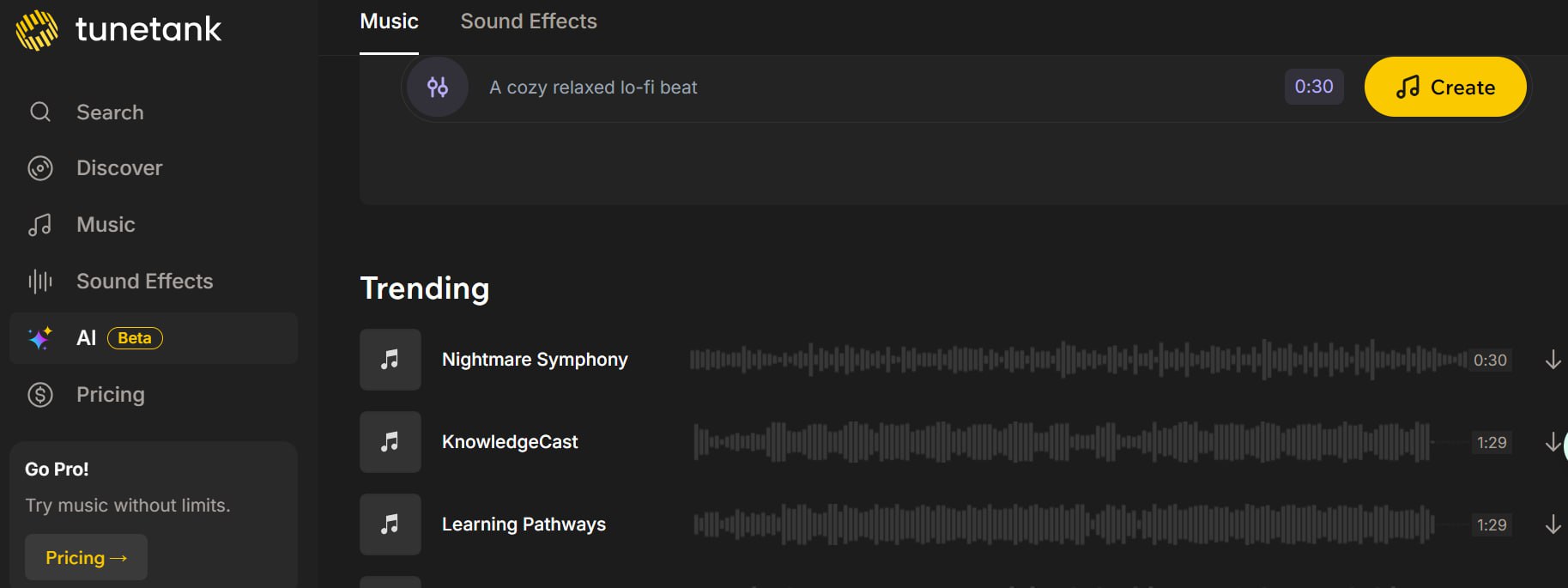The width and height of the screenshot is (1568, 588).
Task: Open Pricing from the sidebar menu
Action: pyautogui.click(x=110, y=395)
